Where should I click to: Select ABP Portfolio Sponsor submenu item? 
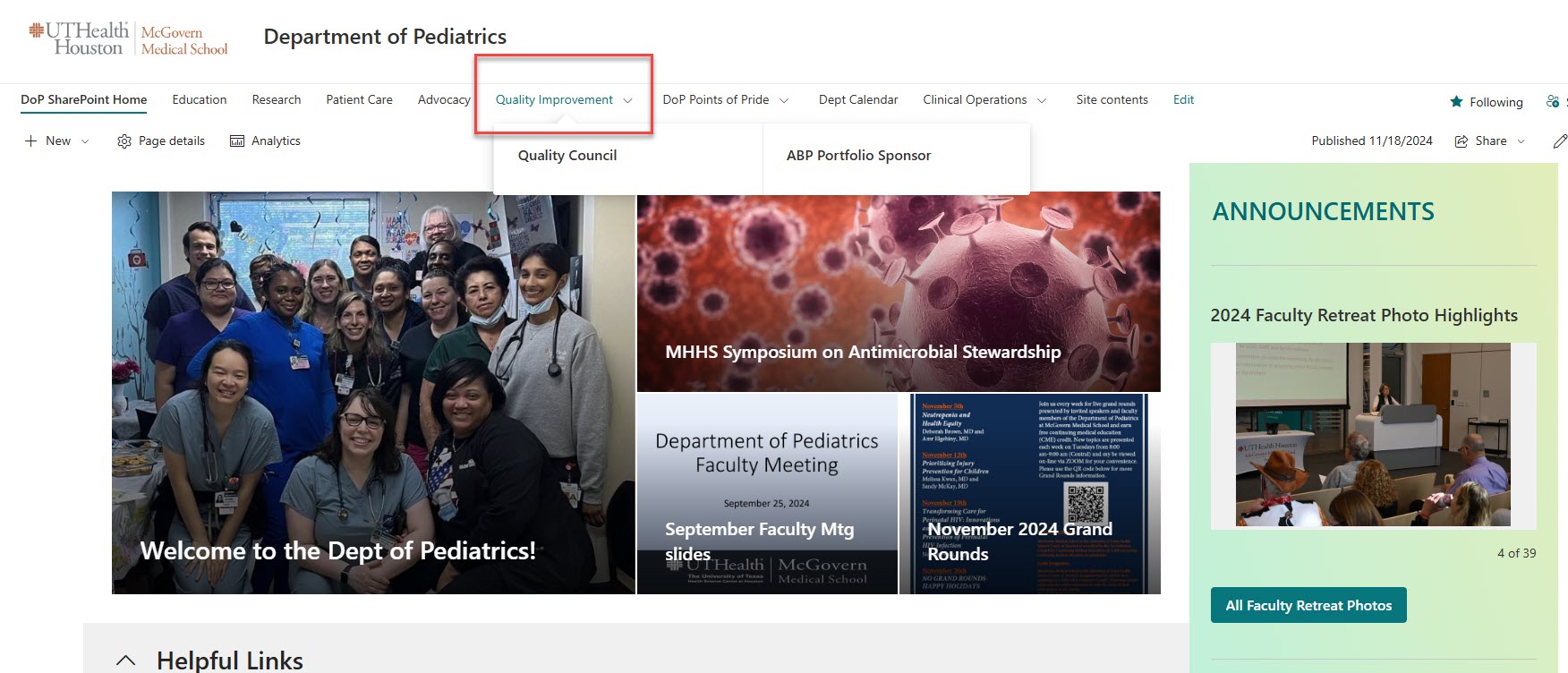pos(859,156)
